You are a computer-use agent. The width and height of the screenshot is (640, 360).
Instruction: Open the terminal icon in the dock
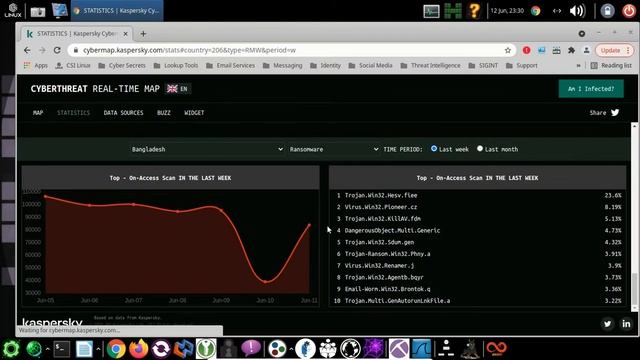pyautogui.click(x=62, y=349)
